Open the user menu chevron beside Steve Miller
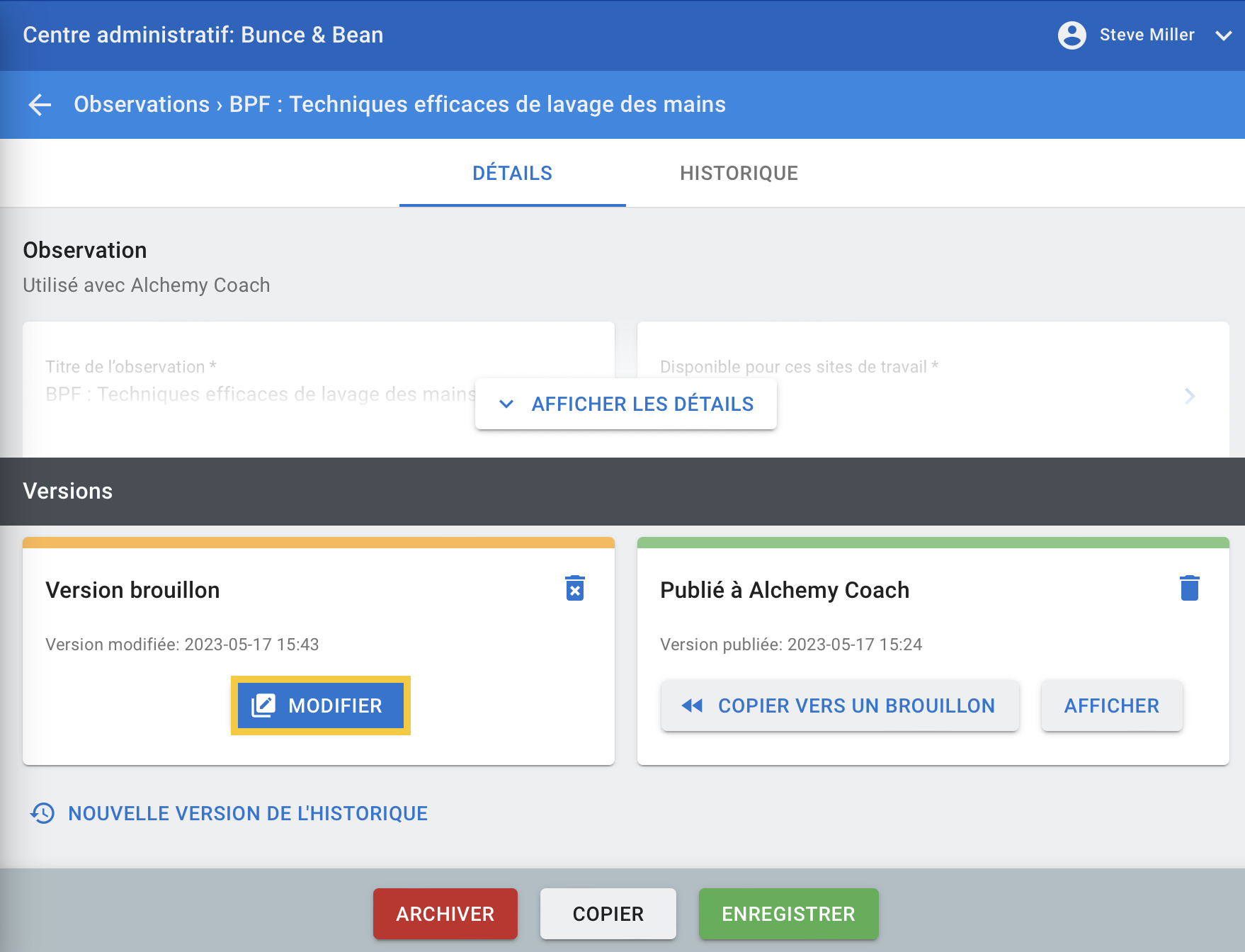Viewport: 1245px width, 952px height. (1223, 35)
